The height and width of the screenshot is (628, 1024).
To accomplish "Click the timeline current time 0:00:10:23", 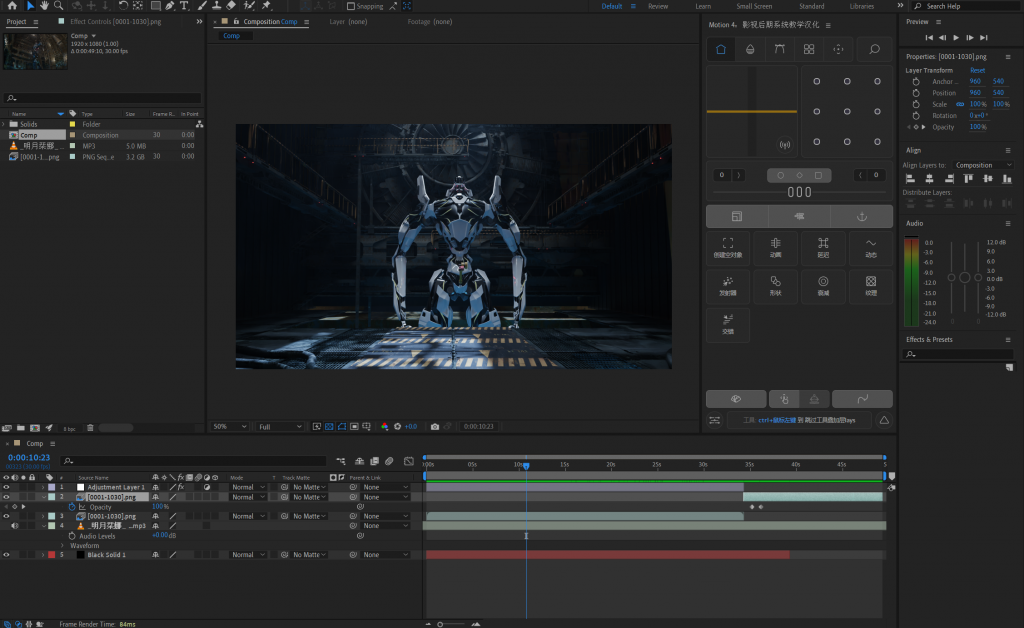I will 29,458.
